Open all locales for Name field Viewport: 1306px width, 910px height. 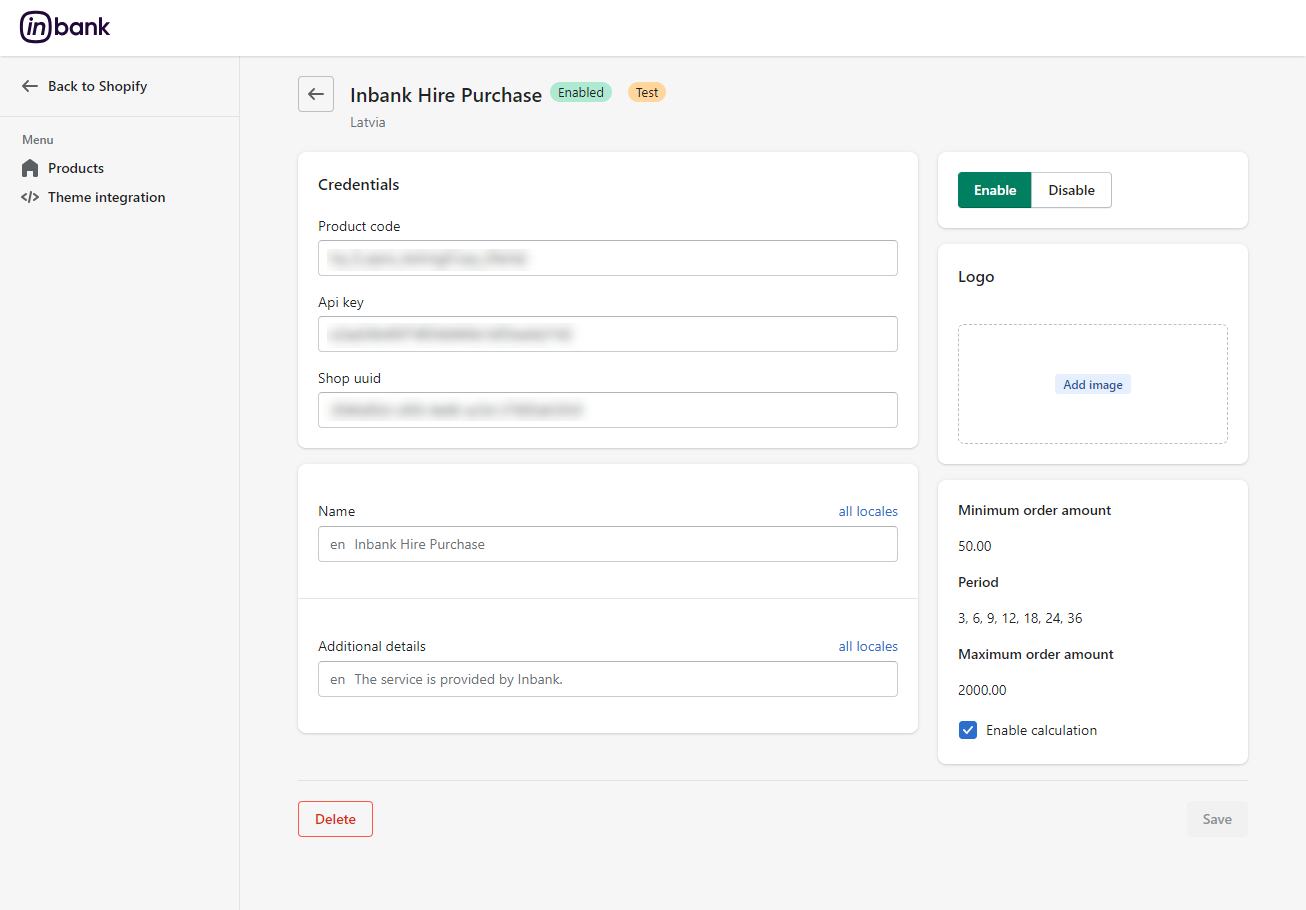[x=867, y=511]
